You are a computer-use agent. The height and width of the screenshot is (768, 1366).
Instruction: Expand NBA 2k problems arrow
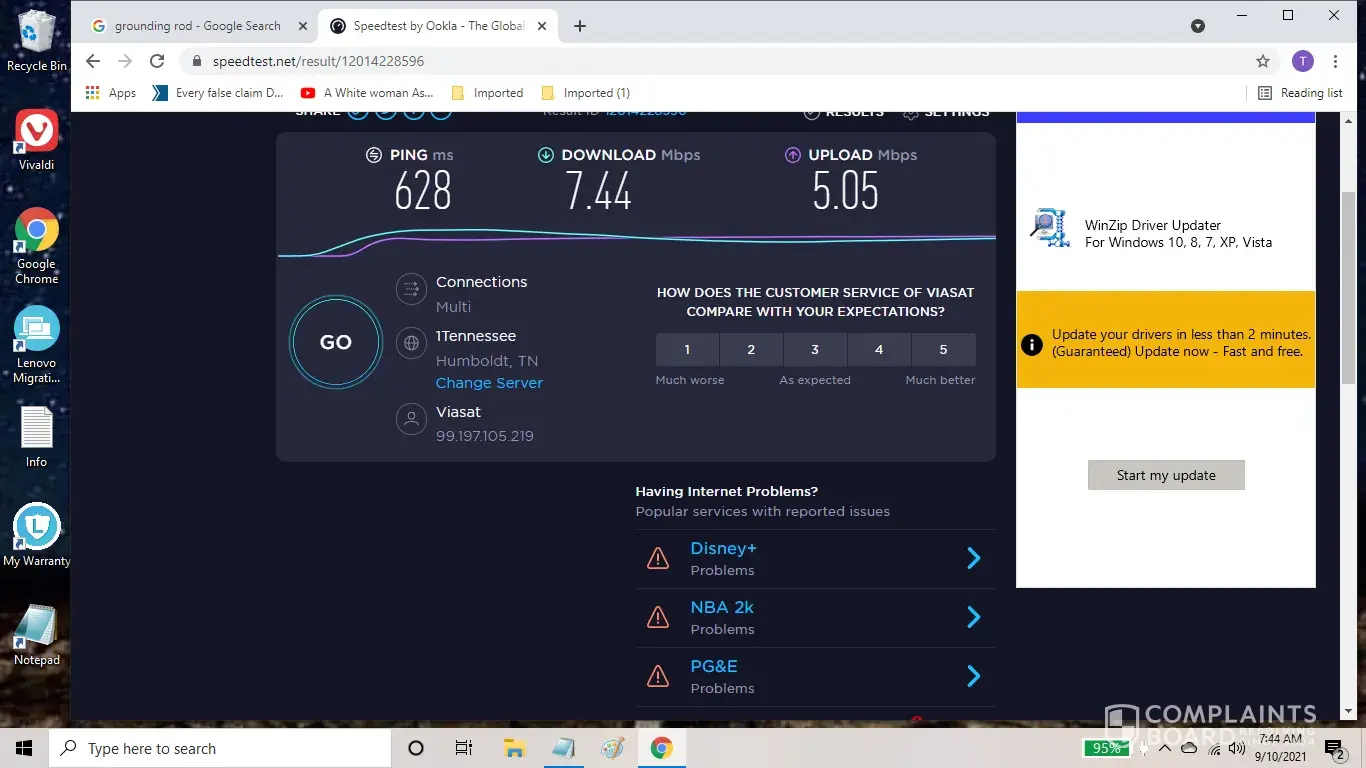[973, 617]
